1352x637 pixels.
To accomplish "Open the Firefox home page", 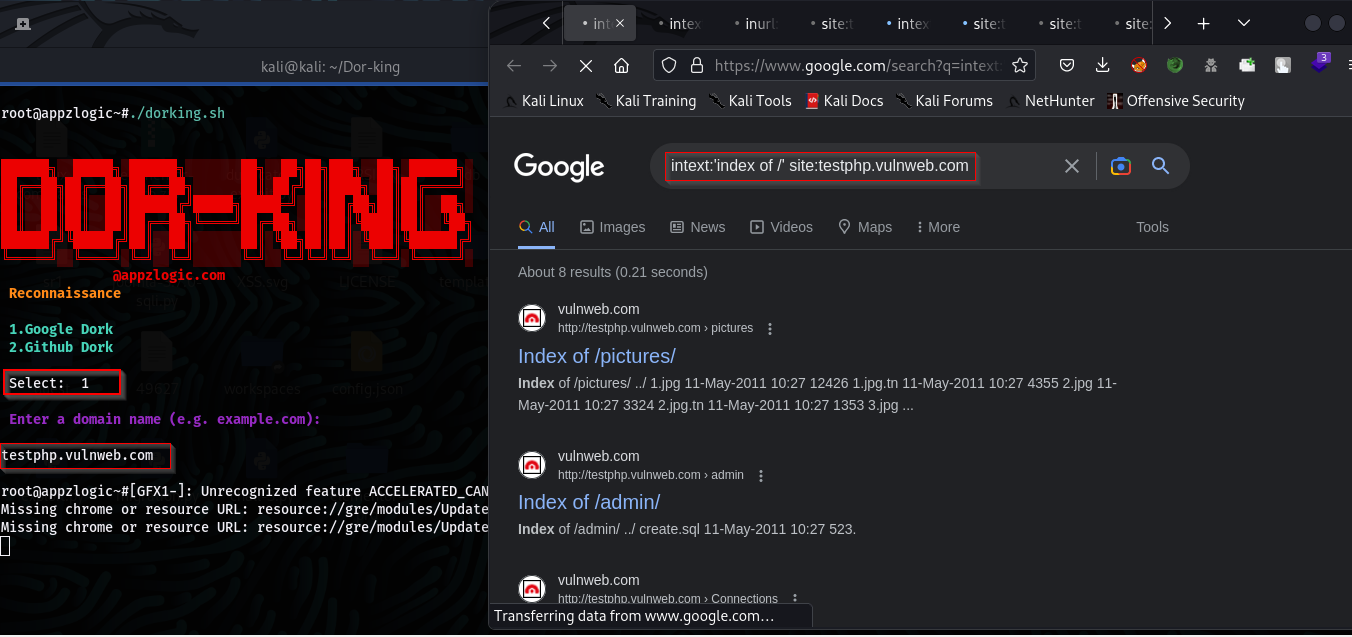I will [621, 66].
